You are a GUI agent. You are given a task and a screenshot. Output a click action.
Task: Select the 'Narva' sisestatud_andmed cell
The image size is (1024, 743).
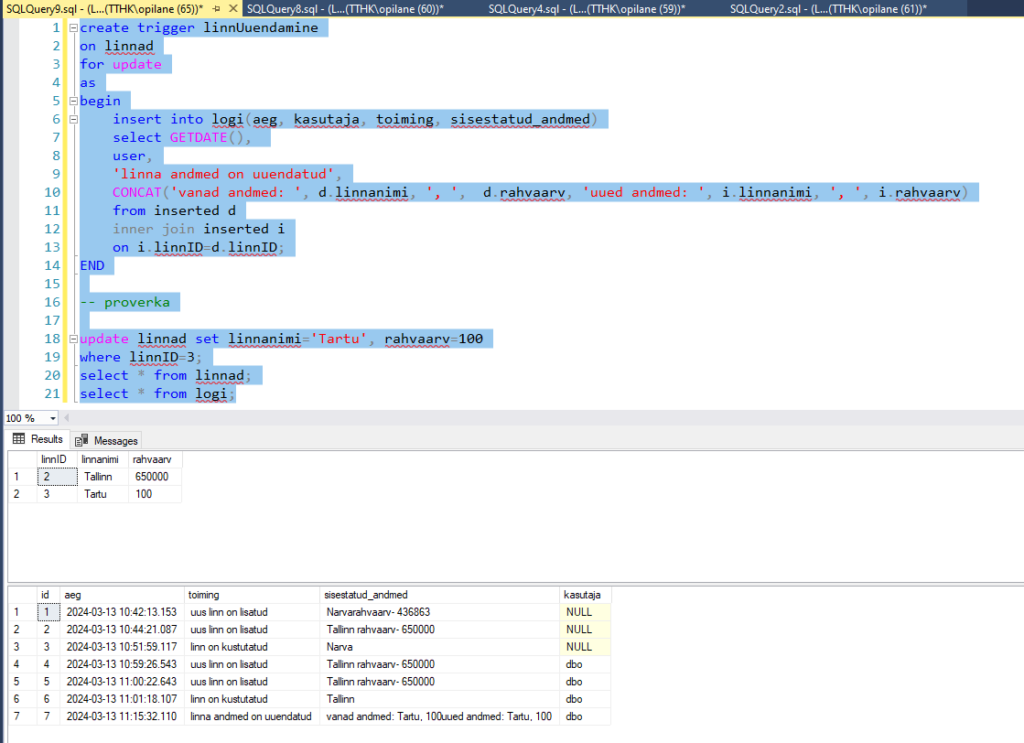(440, 647)
